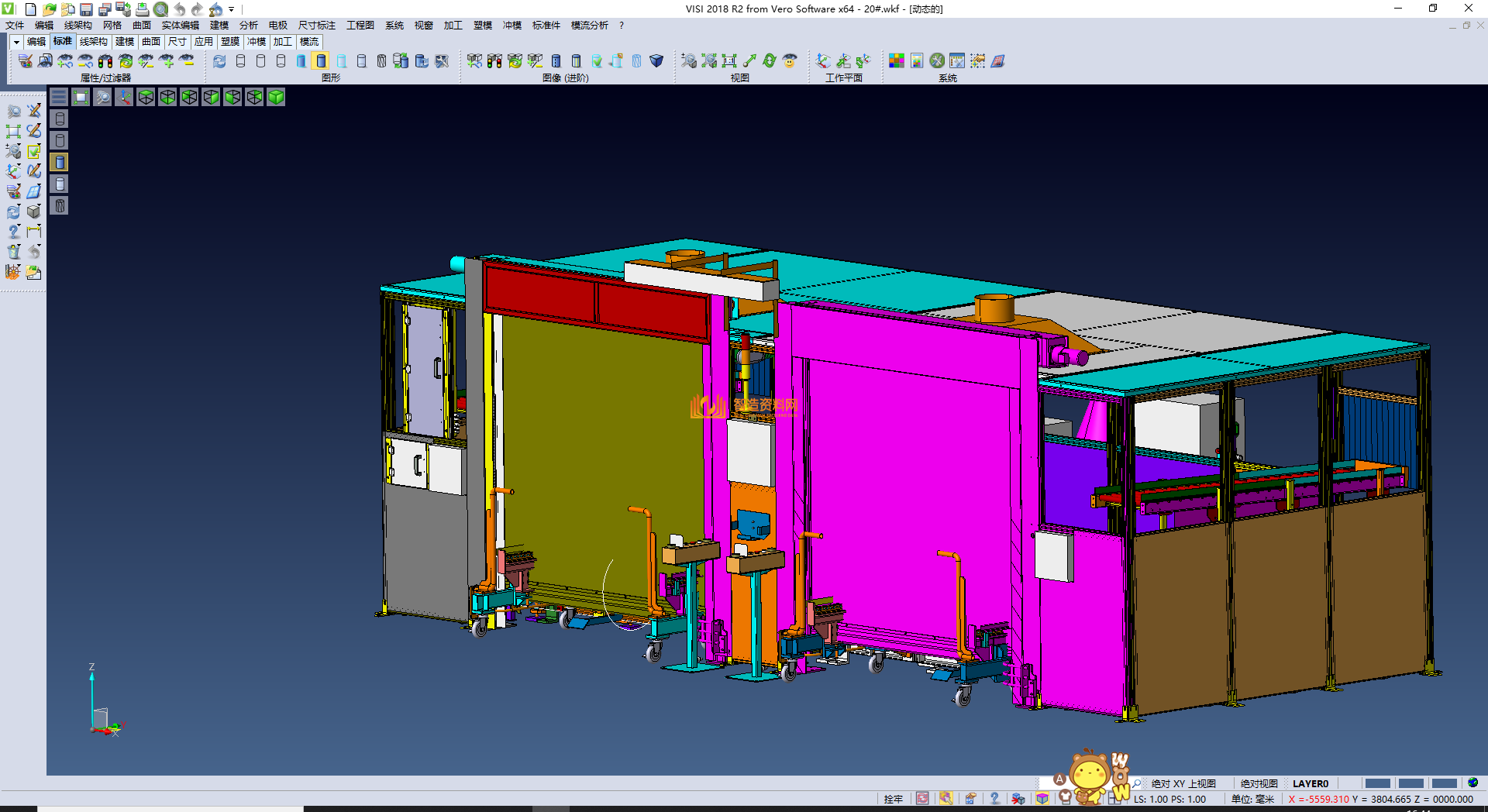
Task: Open the toolbar tab list dropdown arrow
Action: pos(15,42)
